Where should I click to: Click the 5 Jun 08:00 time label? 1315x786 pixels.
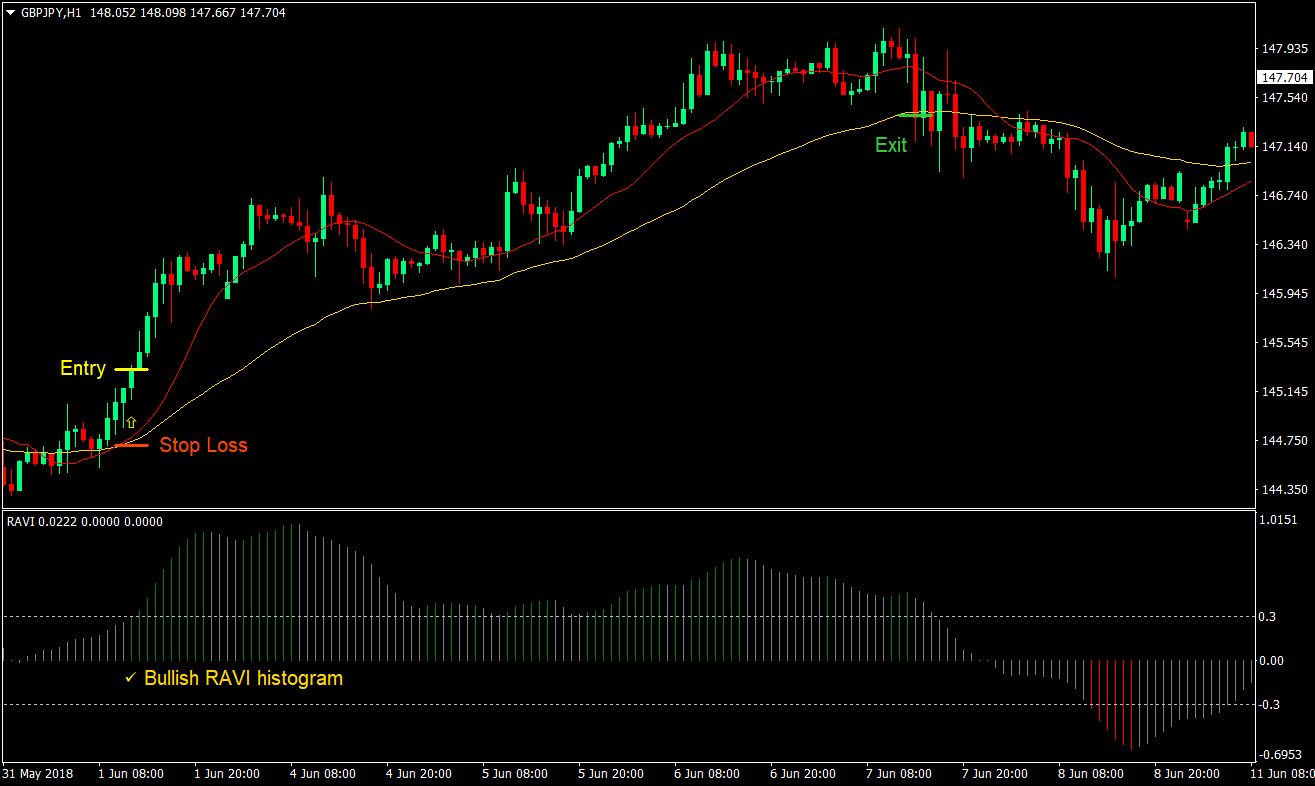click(514, 774)
